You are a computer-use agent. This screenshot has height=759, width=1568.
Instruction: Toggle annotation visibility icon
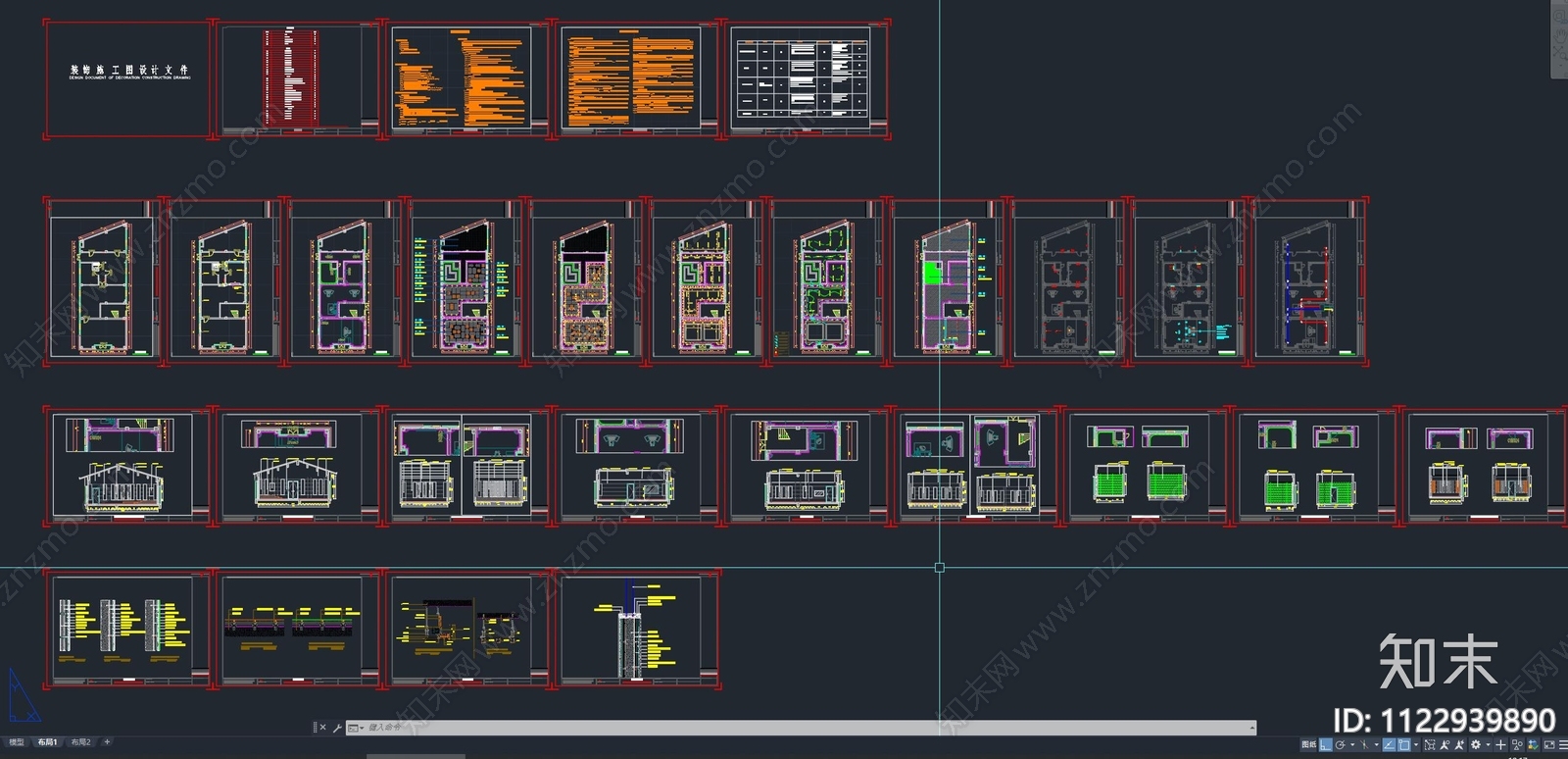coord(1445,744)
